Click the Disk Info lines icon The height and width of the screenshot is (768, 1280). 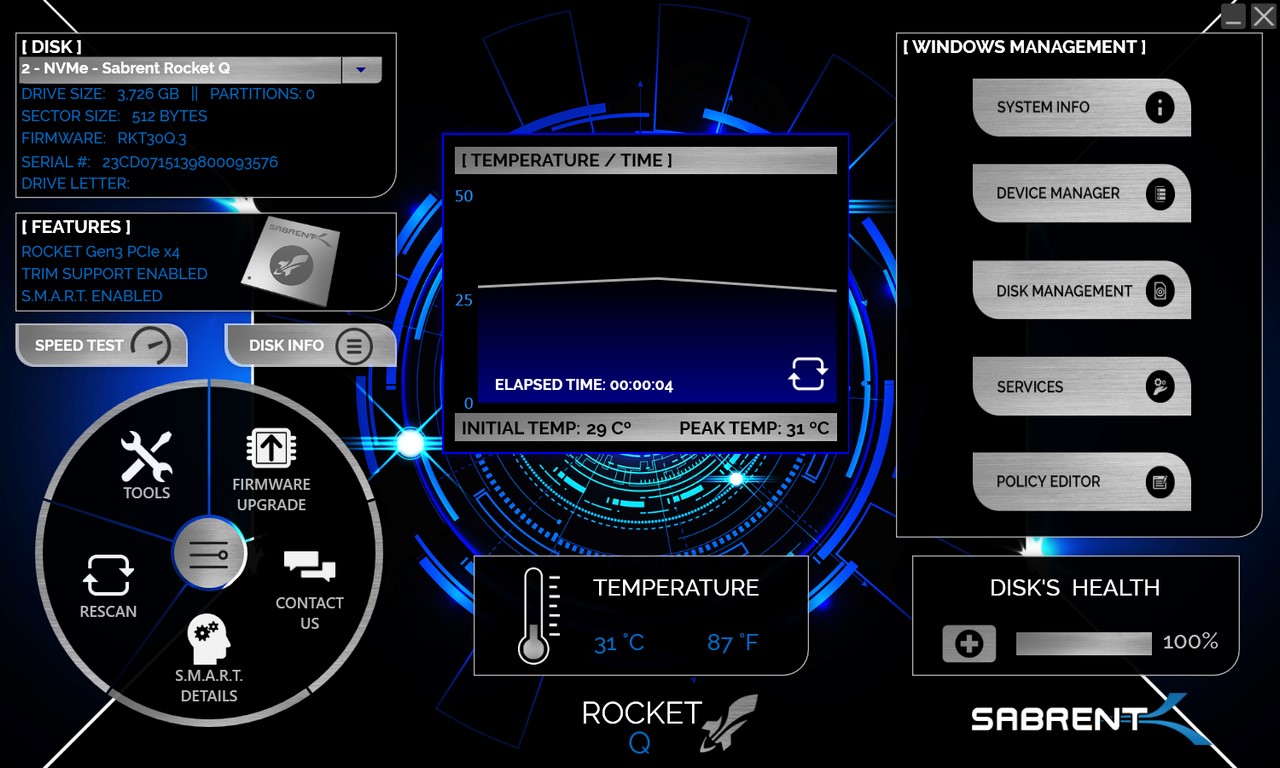click(x=353, y=346)
